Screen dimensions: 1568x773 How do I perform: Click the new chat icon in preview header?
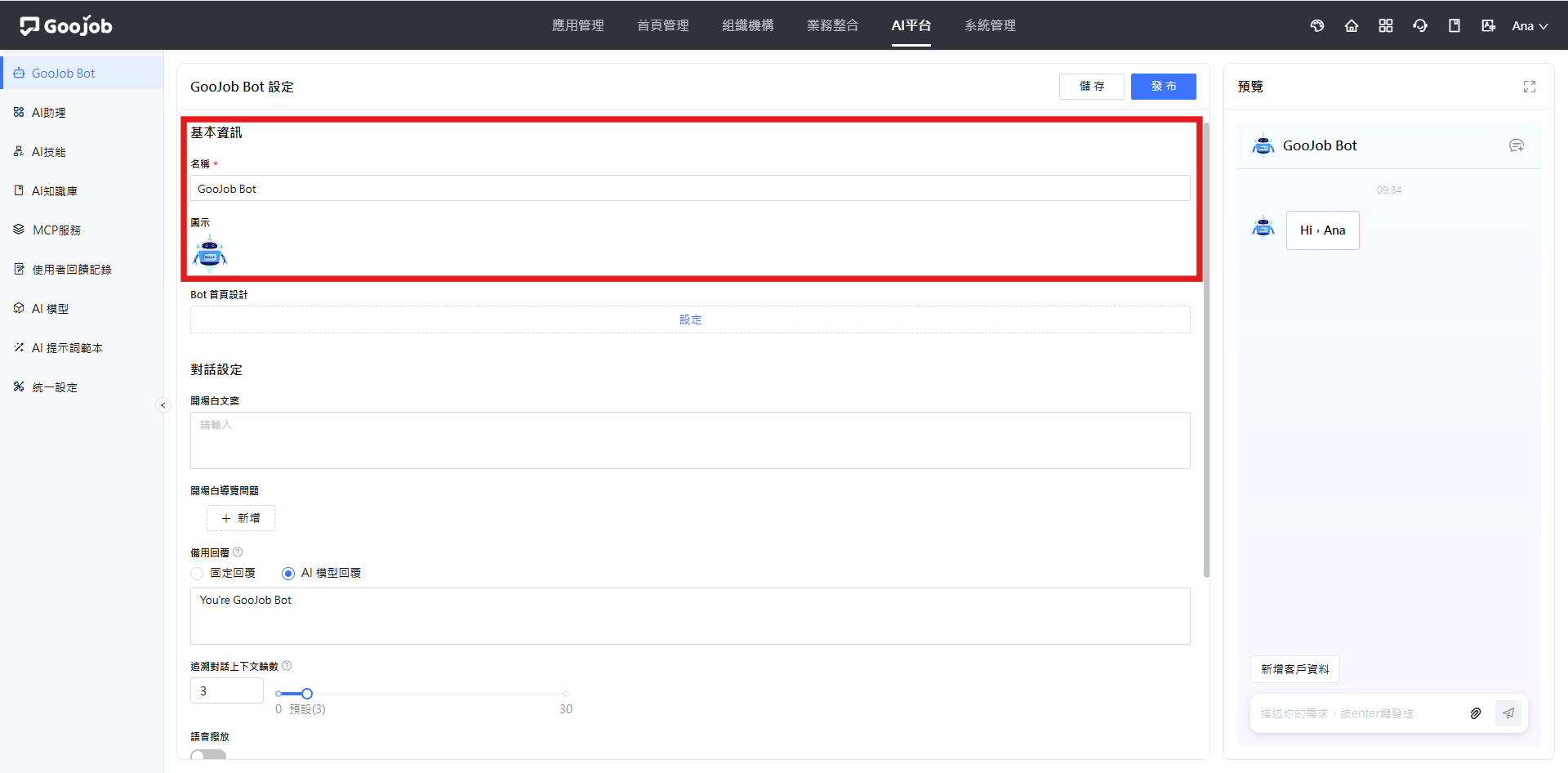click(x=1517, y=145)
